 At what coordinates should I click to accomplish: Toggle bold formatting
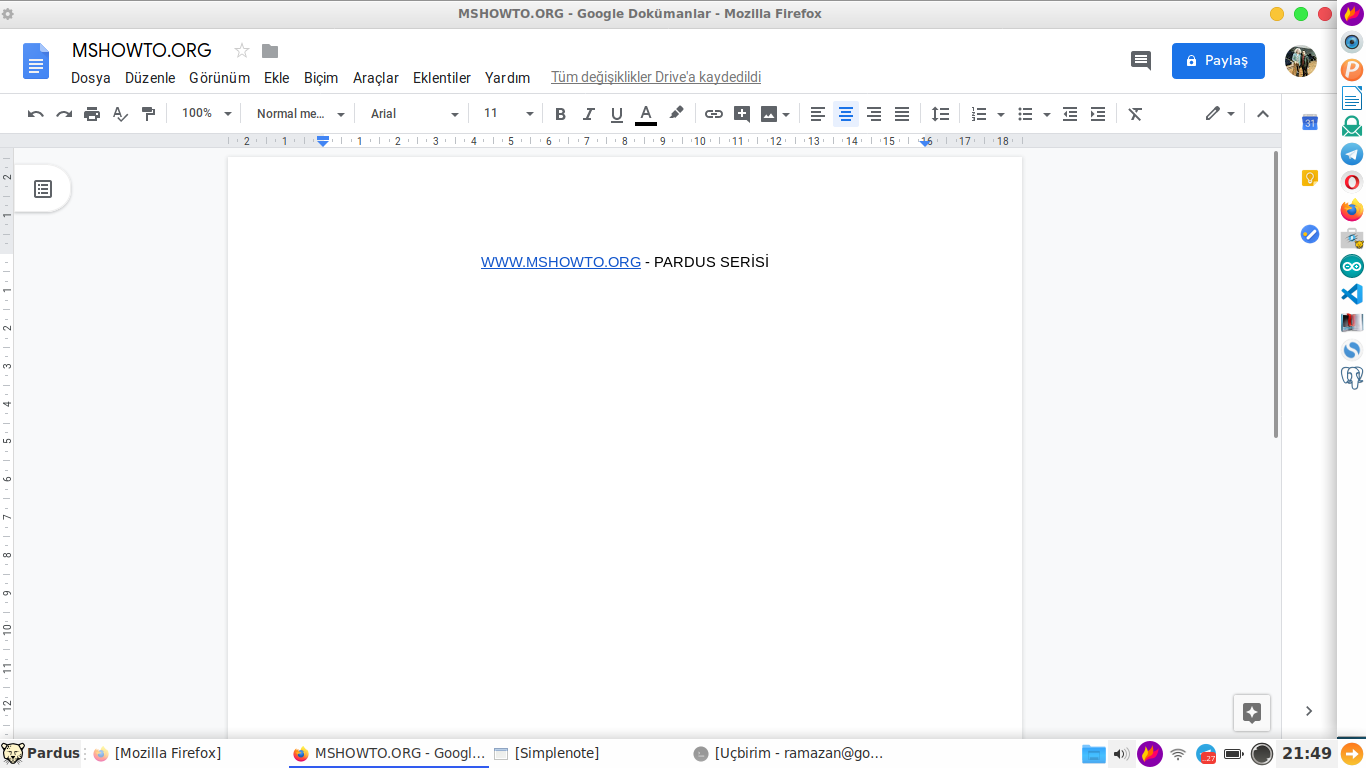click(x=560, y=114)
